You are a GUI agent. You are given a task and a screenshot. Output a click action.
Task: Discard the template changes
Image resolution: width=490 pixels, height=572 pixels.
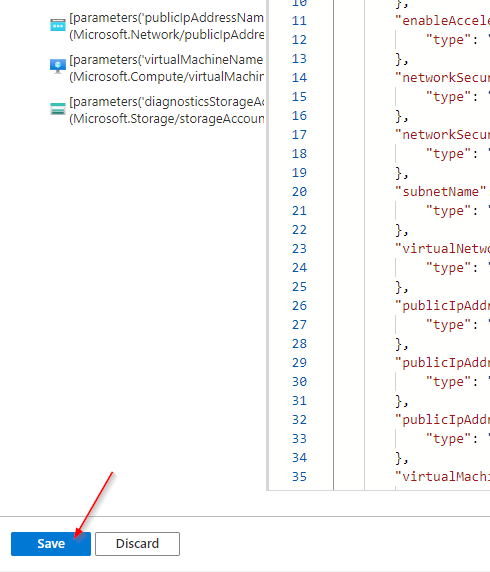coord(137,544)
